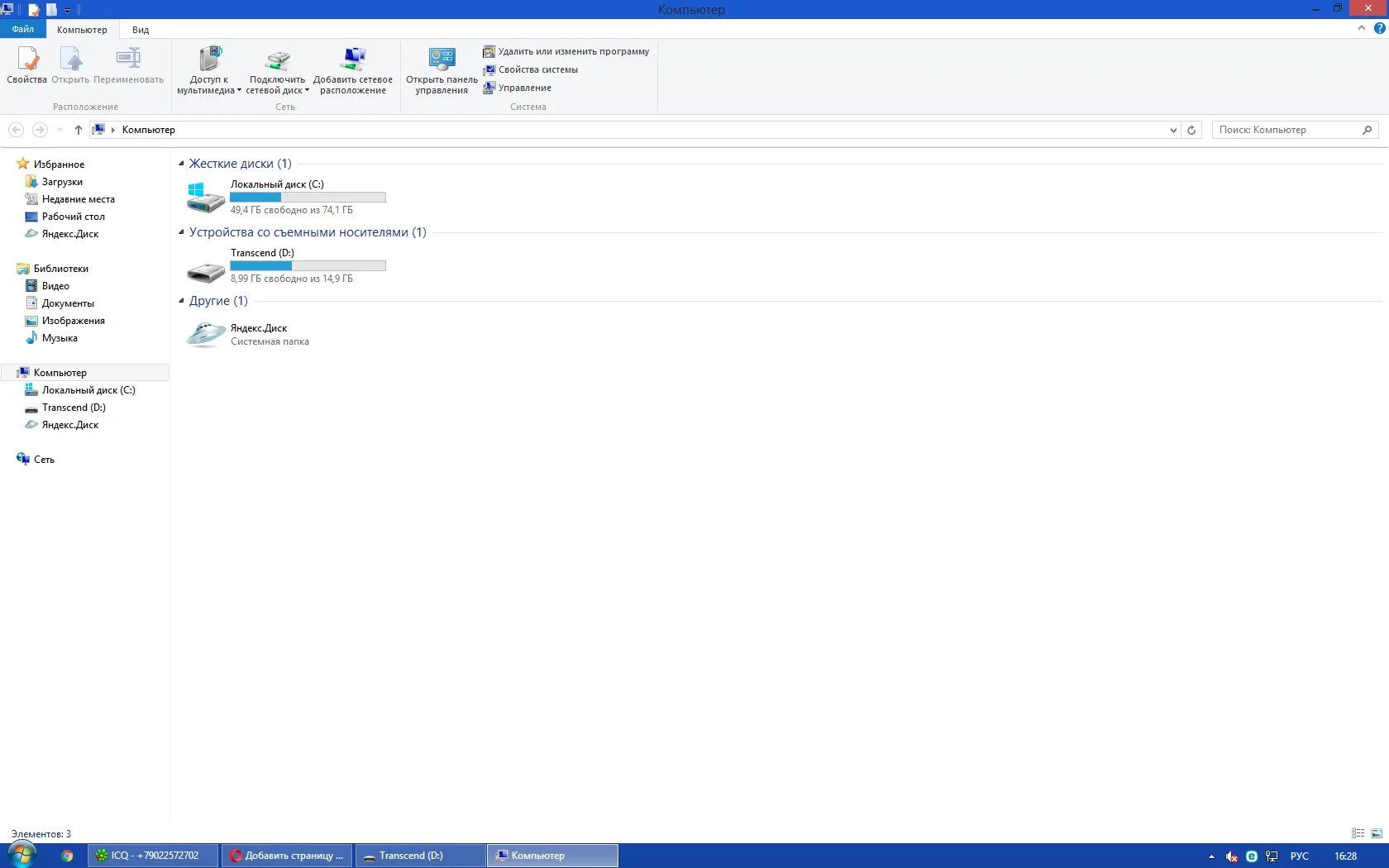Expand the address bar history dropdown
Viewport: 1389px width, 868px height.
tap(1173, 130)
